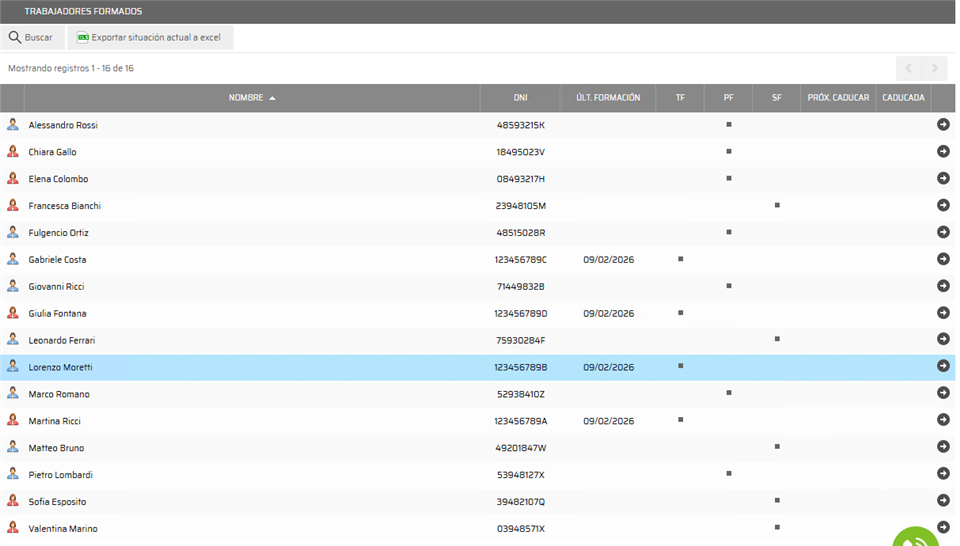Viewport: 960px width, 546px height.
Task: Click the user icon beside Valentina Marino
Action: [12, 527]
